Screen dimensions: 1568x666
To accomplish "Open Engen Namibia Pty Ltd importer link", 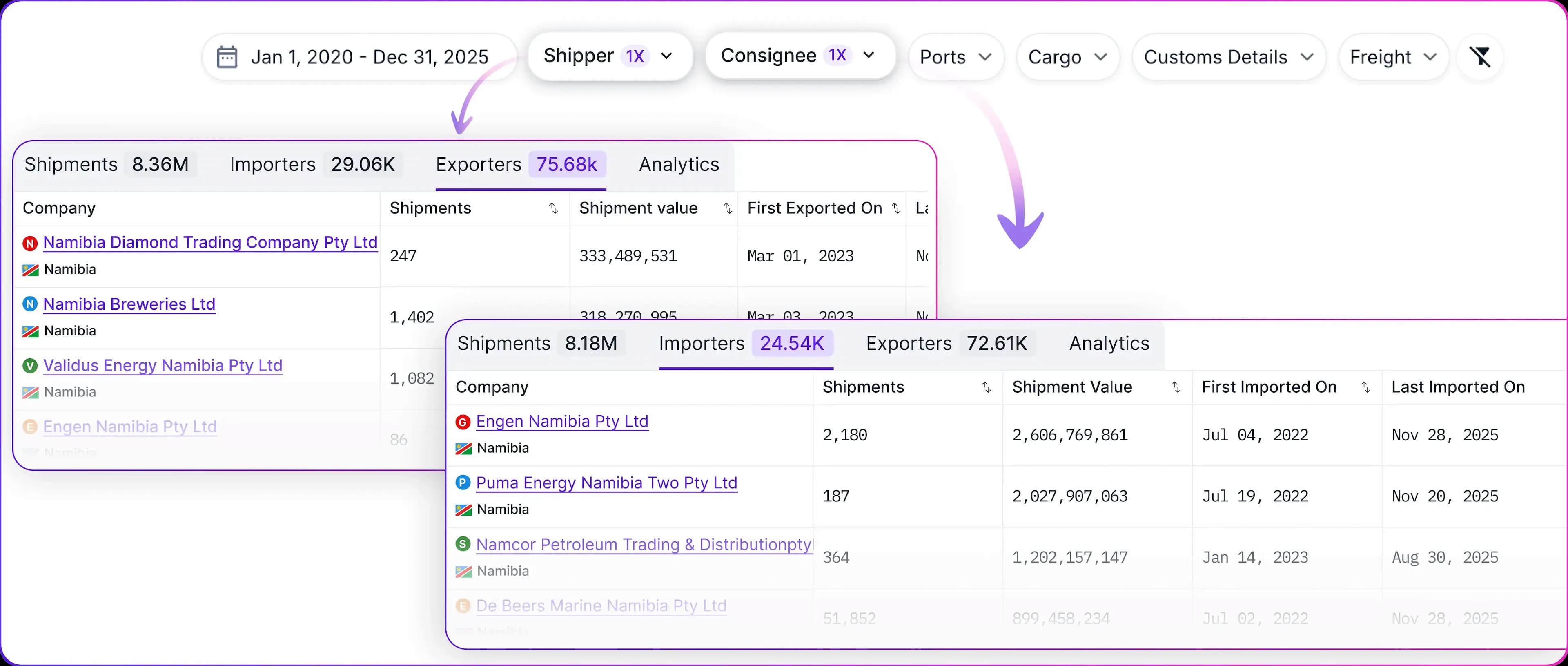I will pyautogui.click(x=562, y=422).
